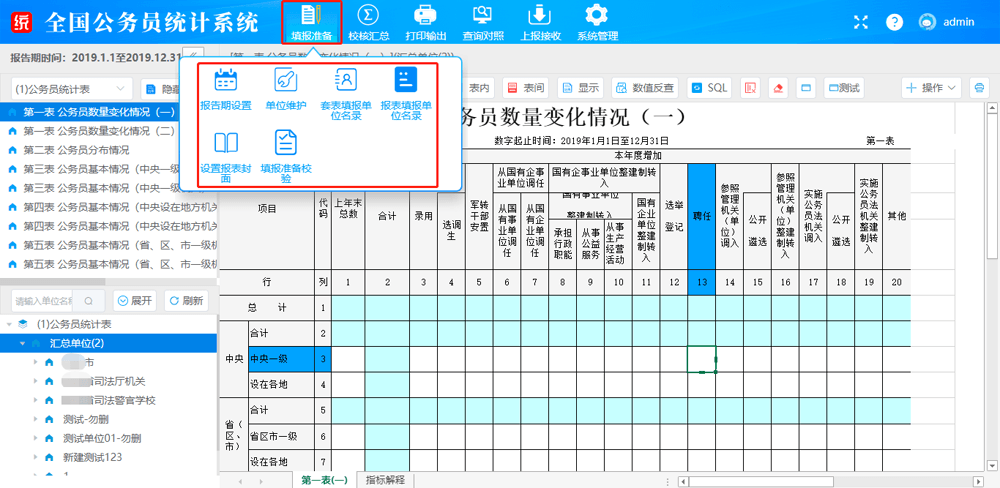This screenshot has height=488, width=1000.
Task: Open 设置报表封面
Action: [x=226, y=157]
